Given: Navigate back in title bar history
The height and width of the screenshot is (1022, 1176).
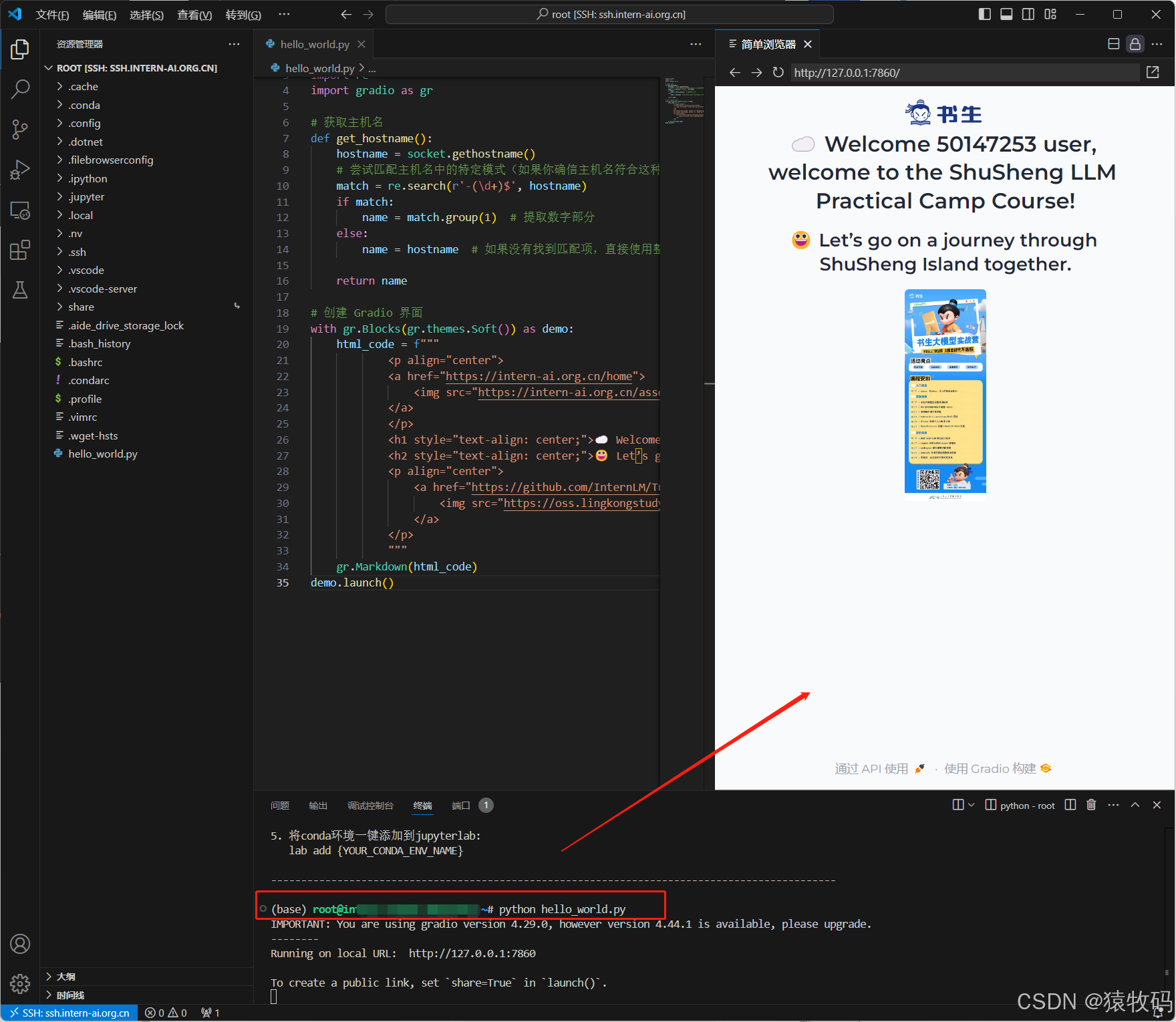Looking at the screenshot, I should click(x=346, y=14).
